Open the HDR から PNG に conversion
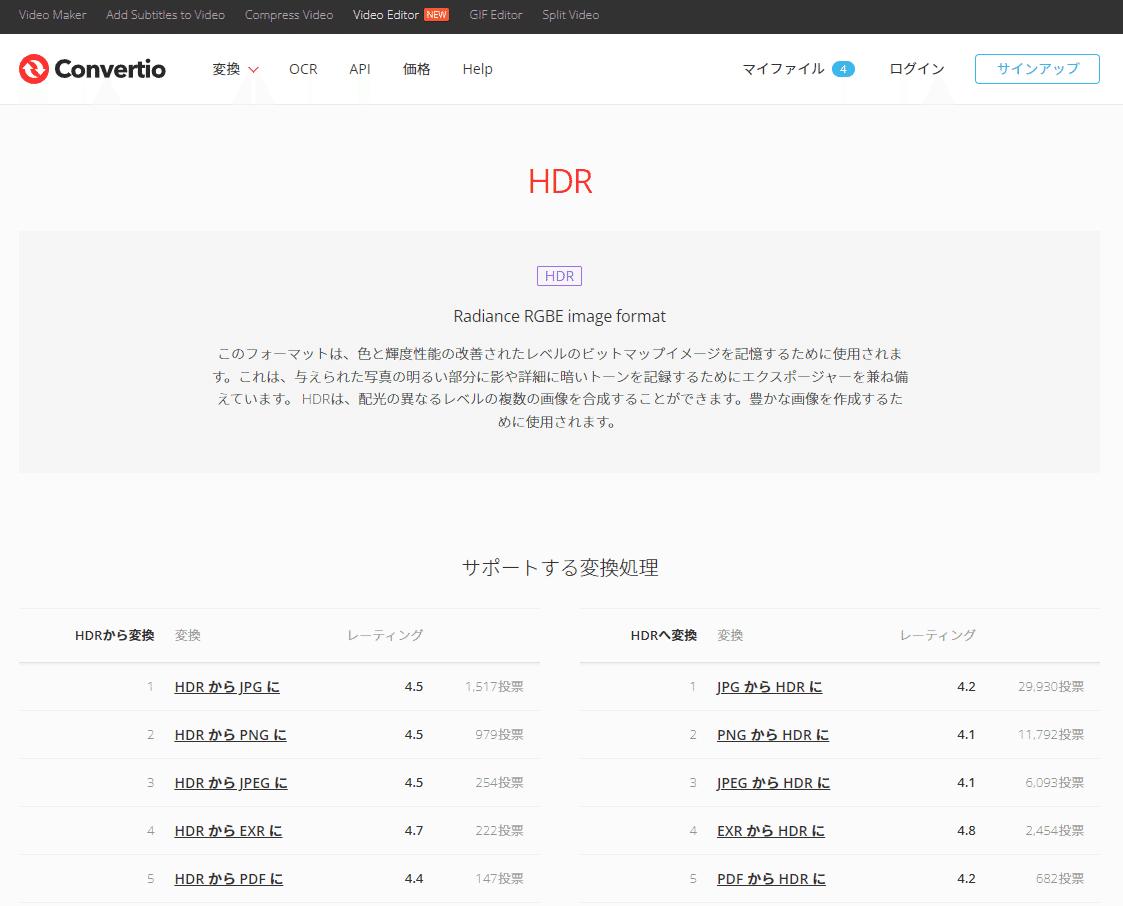The height and width of the screenshot is (906, 1123). [x=231, y=735]
